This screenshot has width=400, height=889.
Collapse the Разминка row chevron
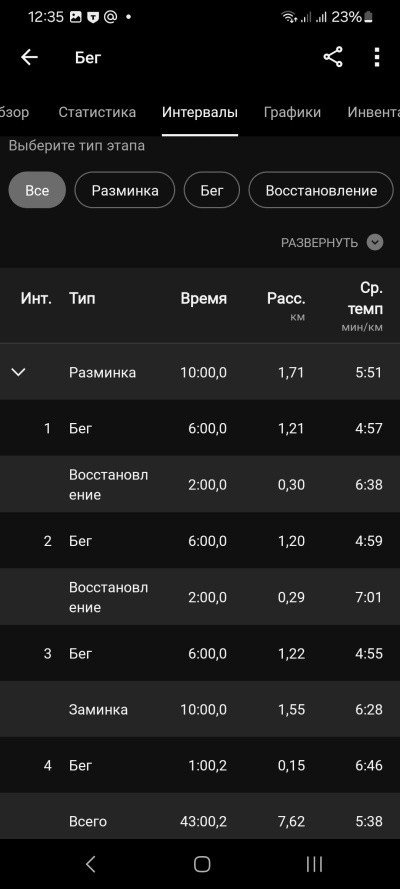pyautogui.click(x=19, y=372)
